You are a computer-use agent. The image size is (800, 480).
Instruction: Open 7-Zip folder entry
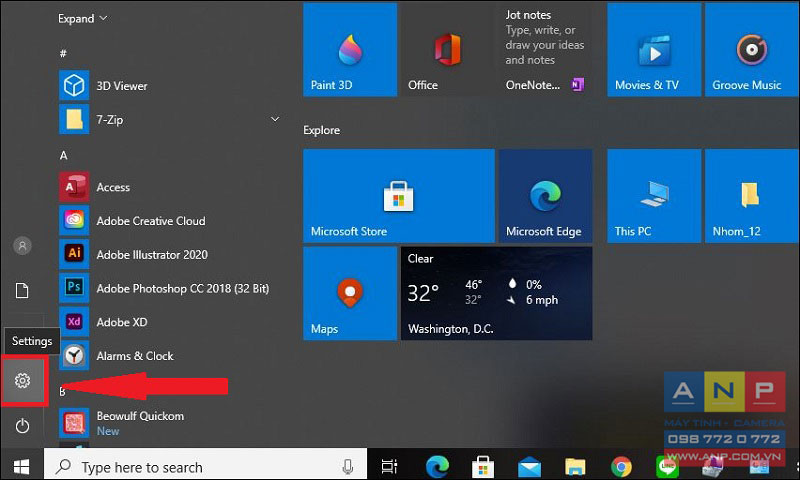click(x=168, y=119)
